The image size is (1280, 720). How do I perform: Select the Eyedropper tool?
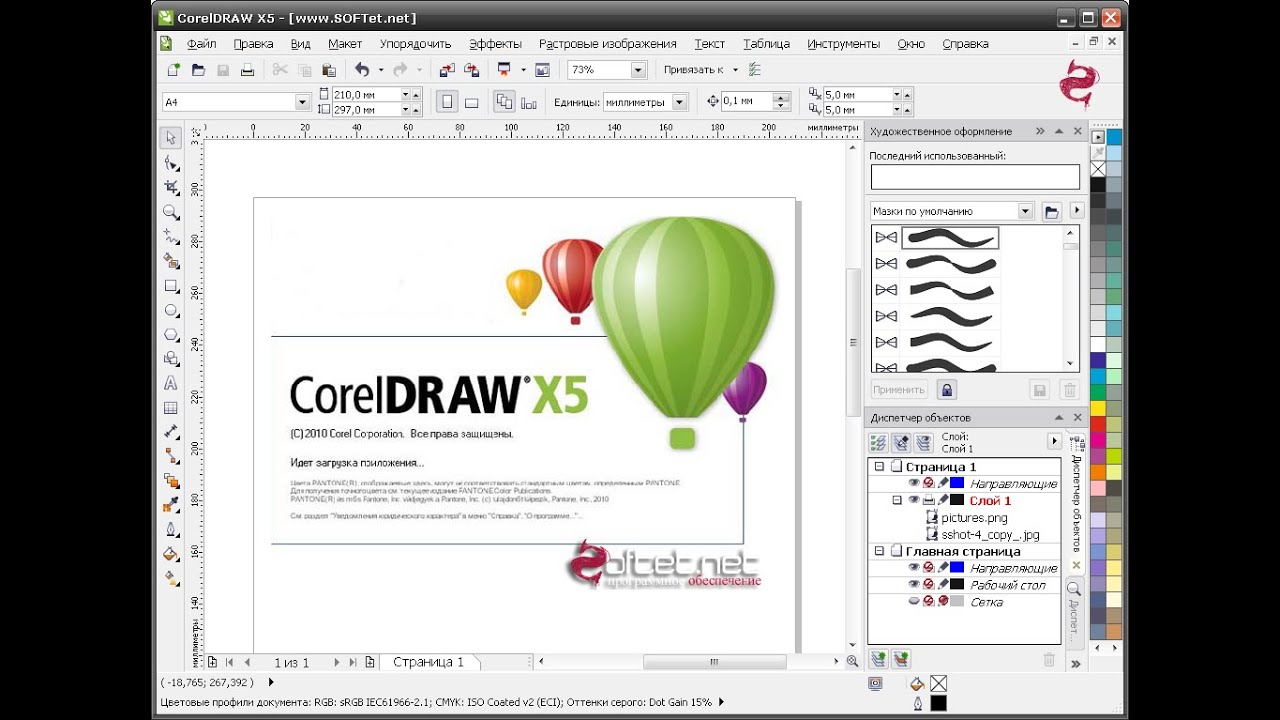click(171, 505)
